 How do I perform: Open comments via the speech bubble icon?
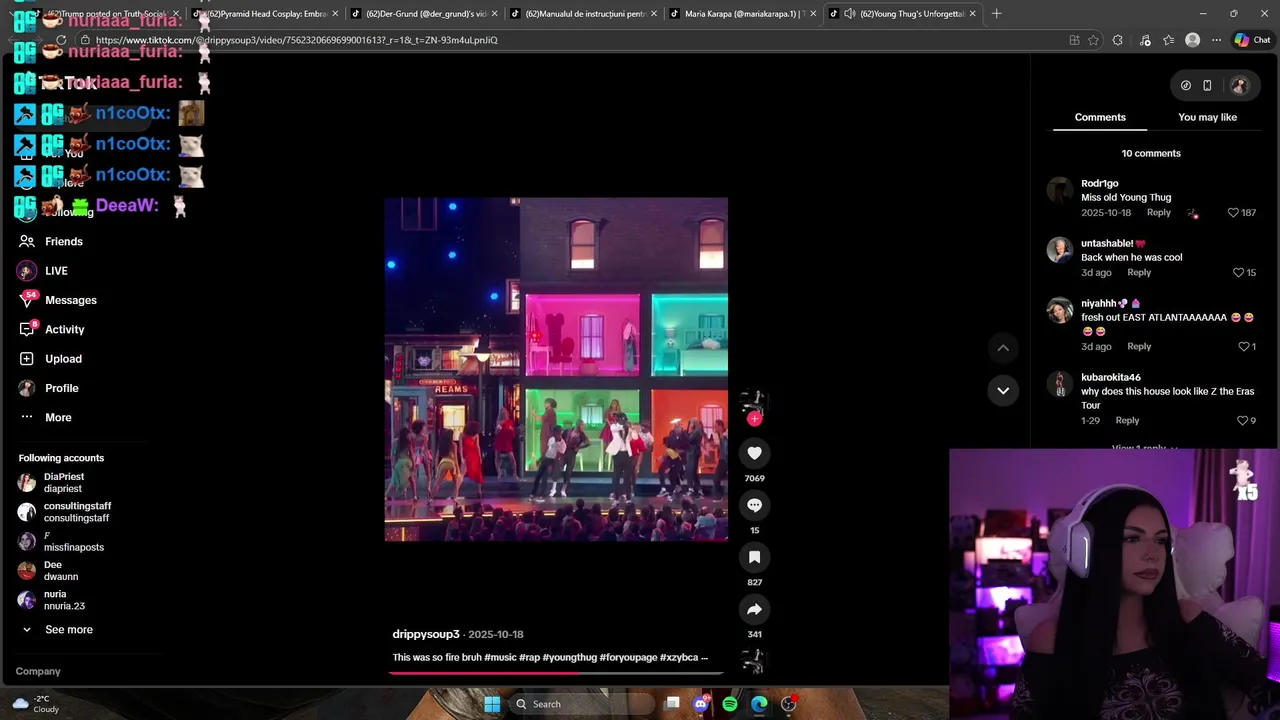tap(754, 505)
